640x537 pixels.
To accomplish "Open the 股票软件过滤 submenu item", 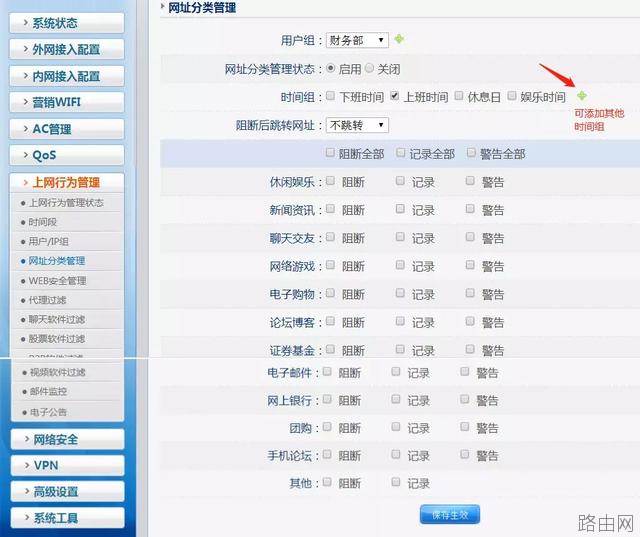I will coord(57,339).
